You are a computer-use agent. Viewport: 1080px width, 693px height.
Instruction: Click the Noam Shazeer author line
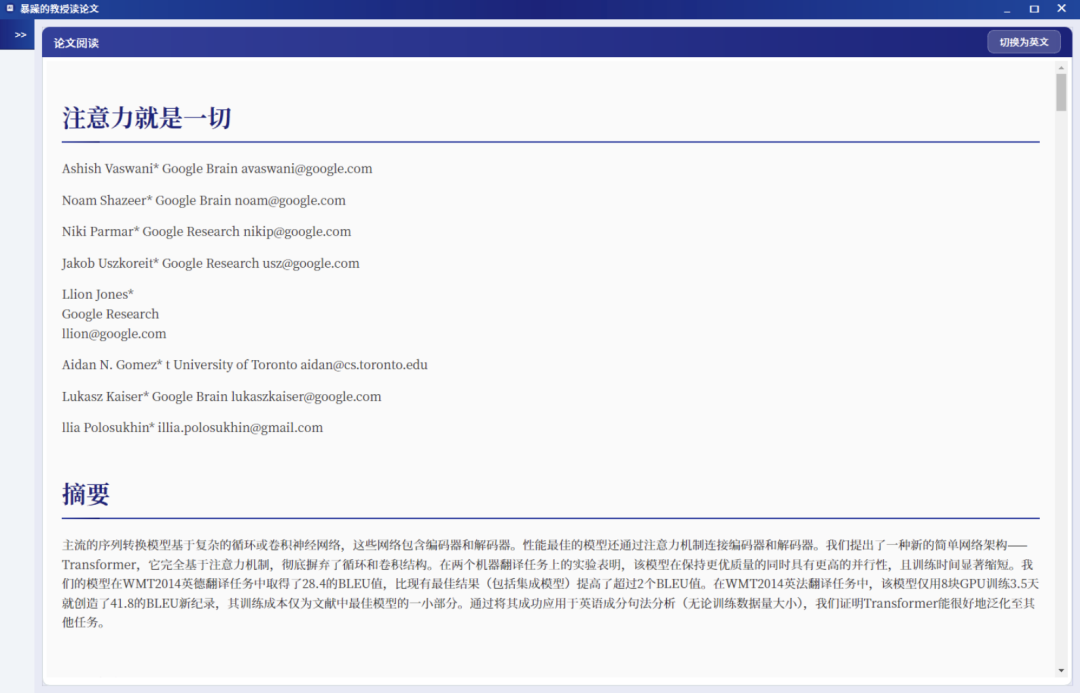204,200
